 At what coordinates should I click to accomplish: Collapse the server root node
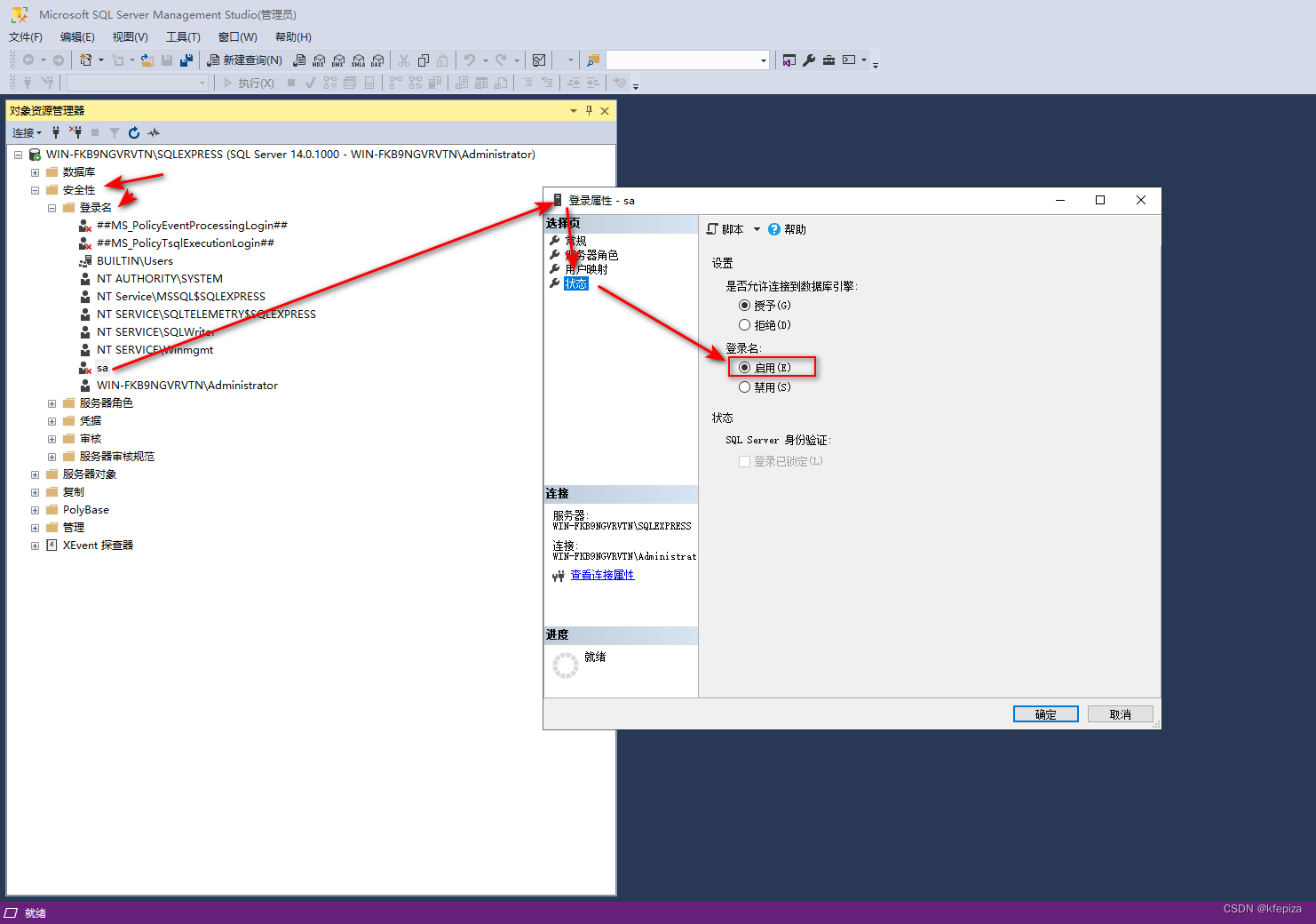click(x=18, y=155)
